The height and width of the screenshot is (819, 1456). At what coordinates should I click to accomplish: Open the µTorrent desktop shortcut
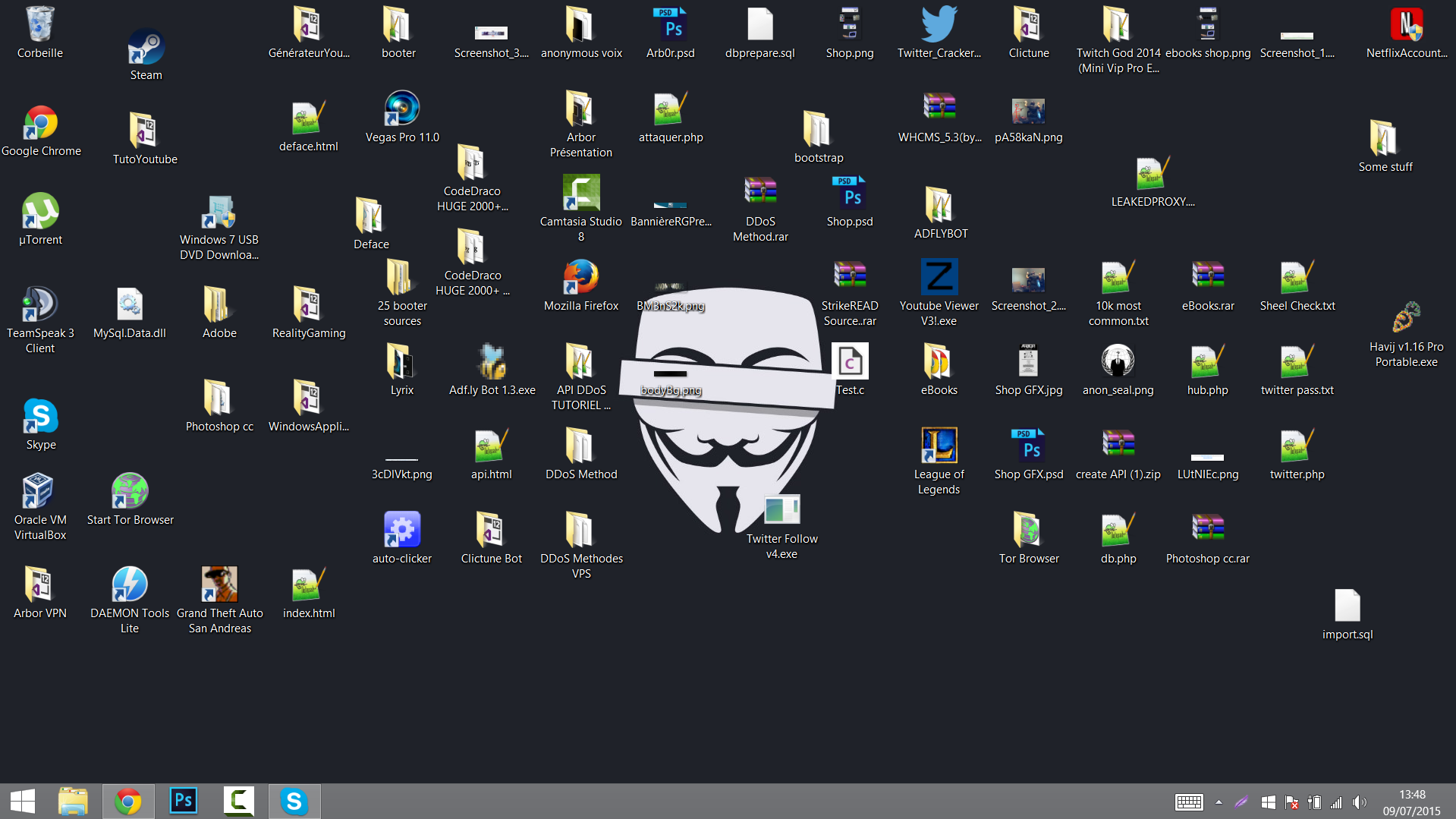click(x=40, y=219)
